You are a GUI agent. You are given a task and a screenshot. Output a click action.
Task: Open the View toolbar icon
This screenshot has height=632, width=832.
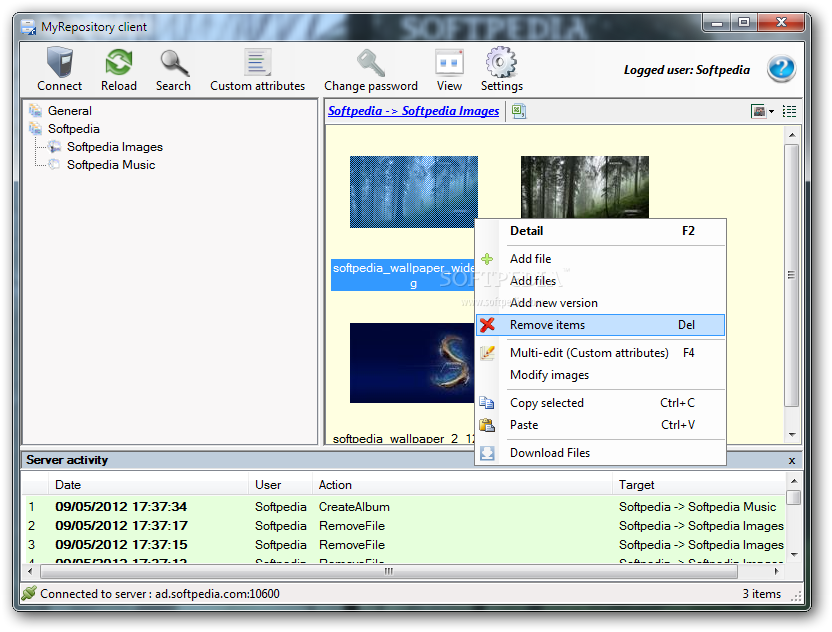tap(449, 63)
